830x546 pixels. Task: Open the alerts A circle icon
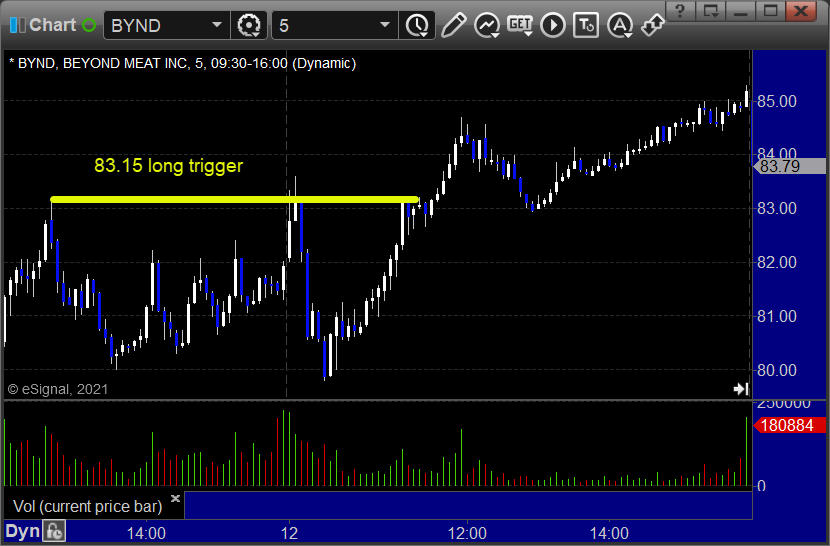(x=620, y=25)
